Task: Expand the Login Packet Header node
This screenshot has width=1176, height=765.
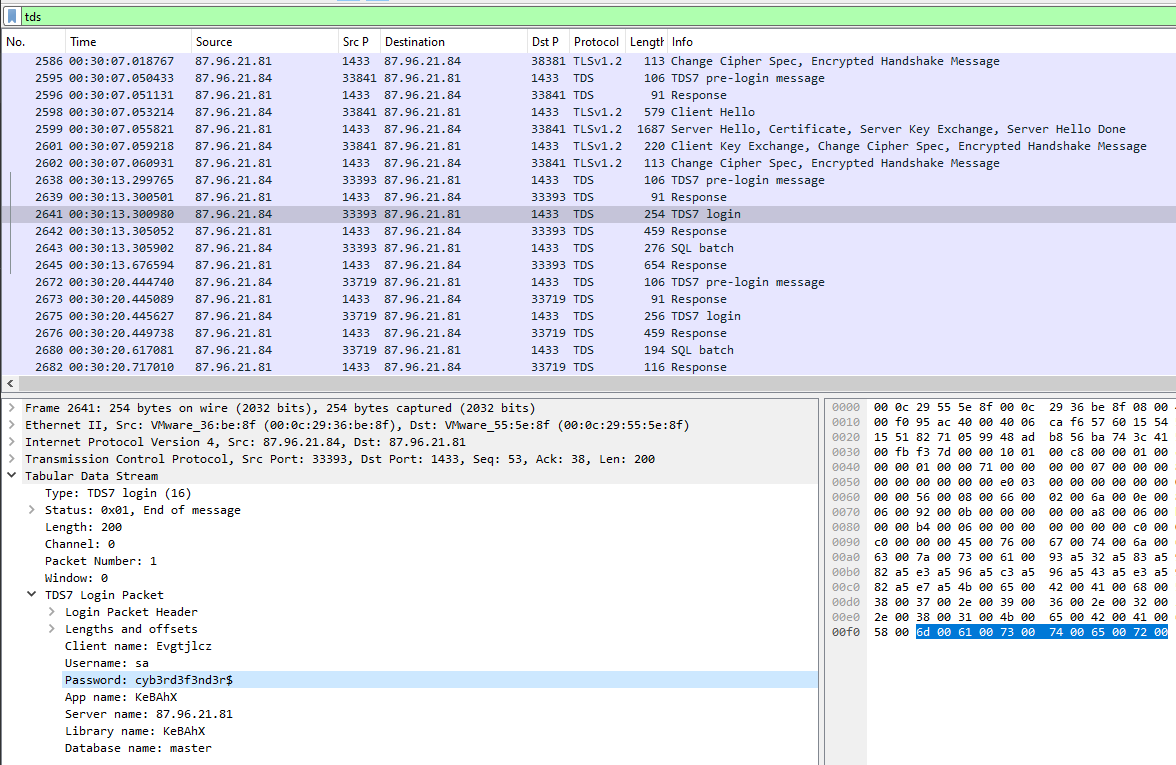Action: click(x=52, y=612)
